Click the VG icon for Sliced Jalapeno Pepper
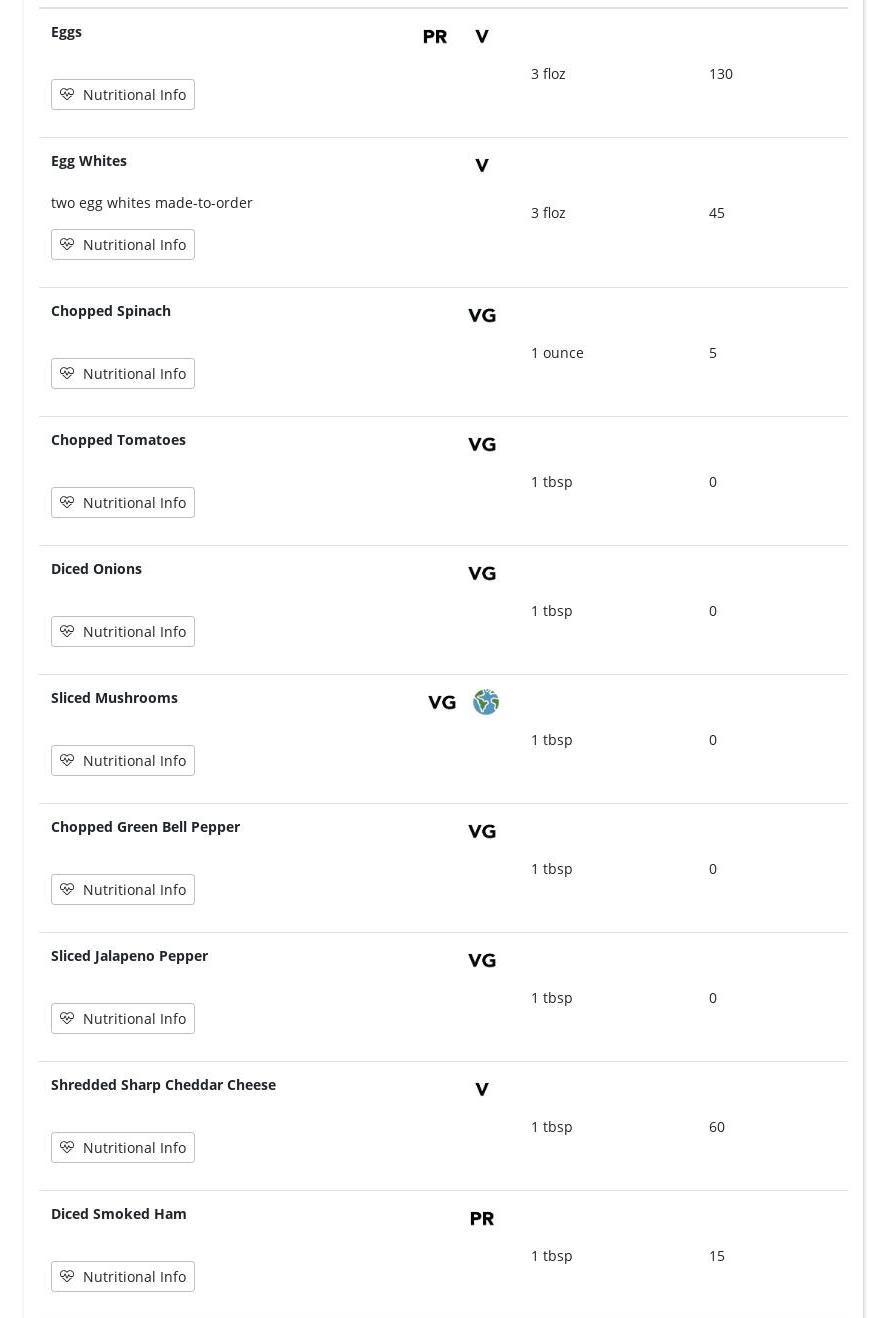The width and height of the screenshot is (887, 1318). pos(482,961)
